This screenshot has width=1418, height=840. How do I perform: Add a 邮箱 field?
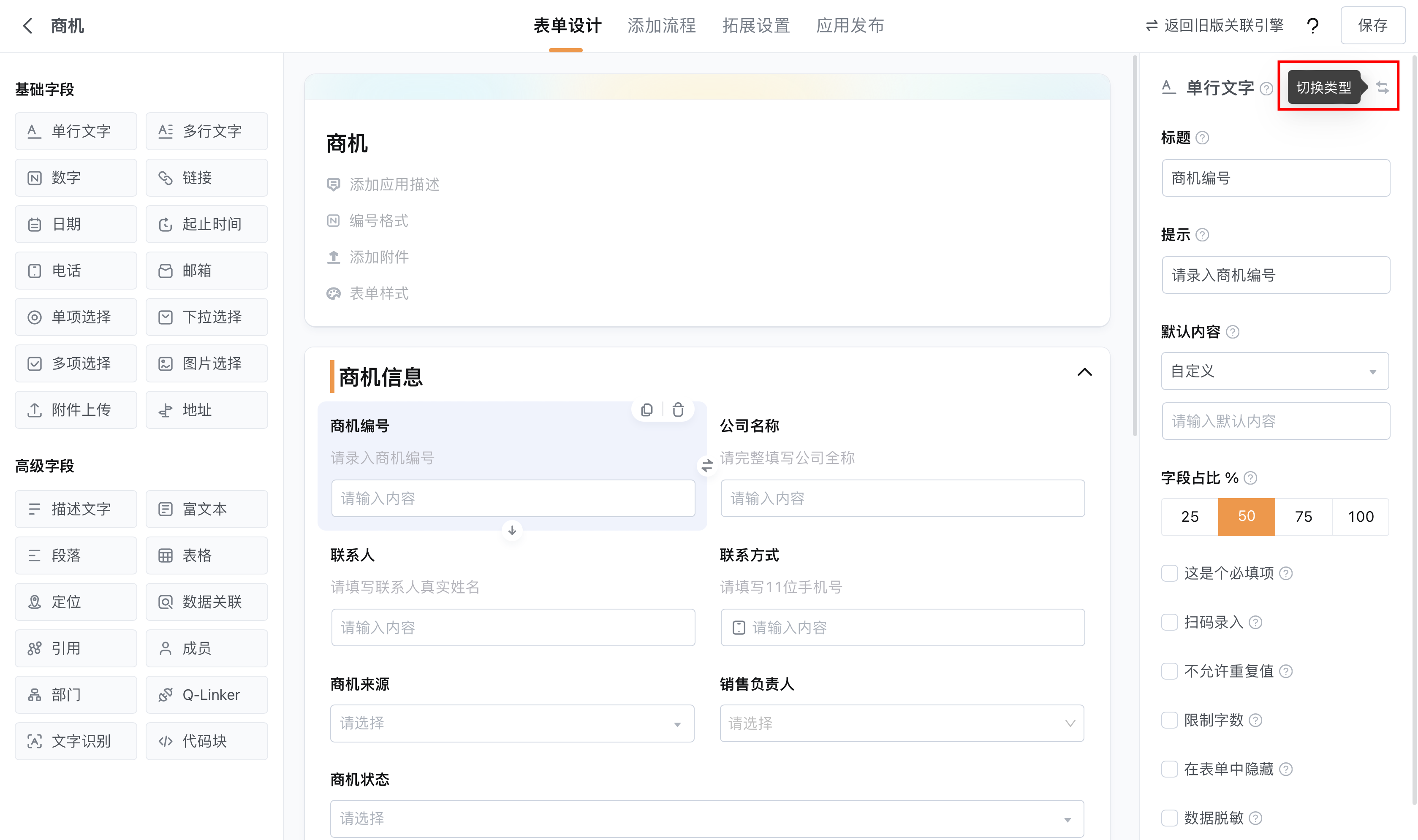(206, 271)
